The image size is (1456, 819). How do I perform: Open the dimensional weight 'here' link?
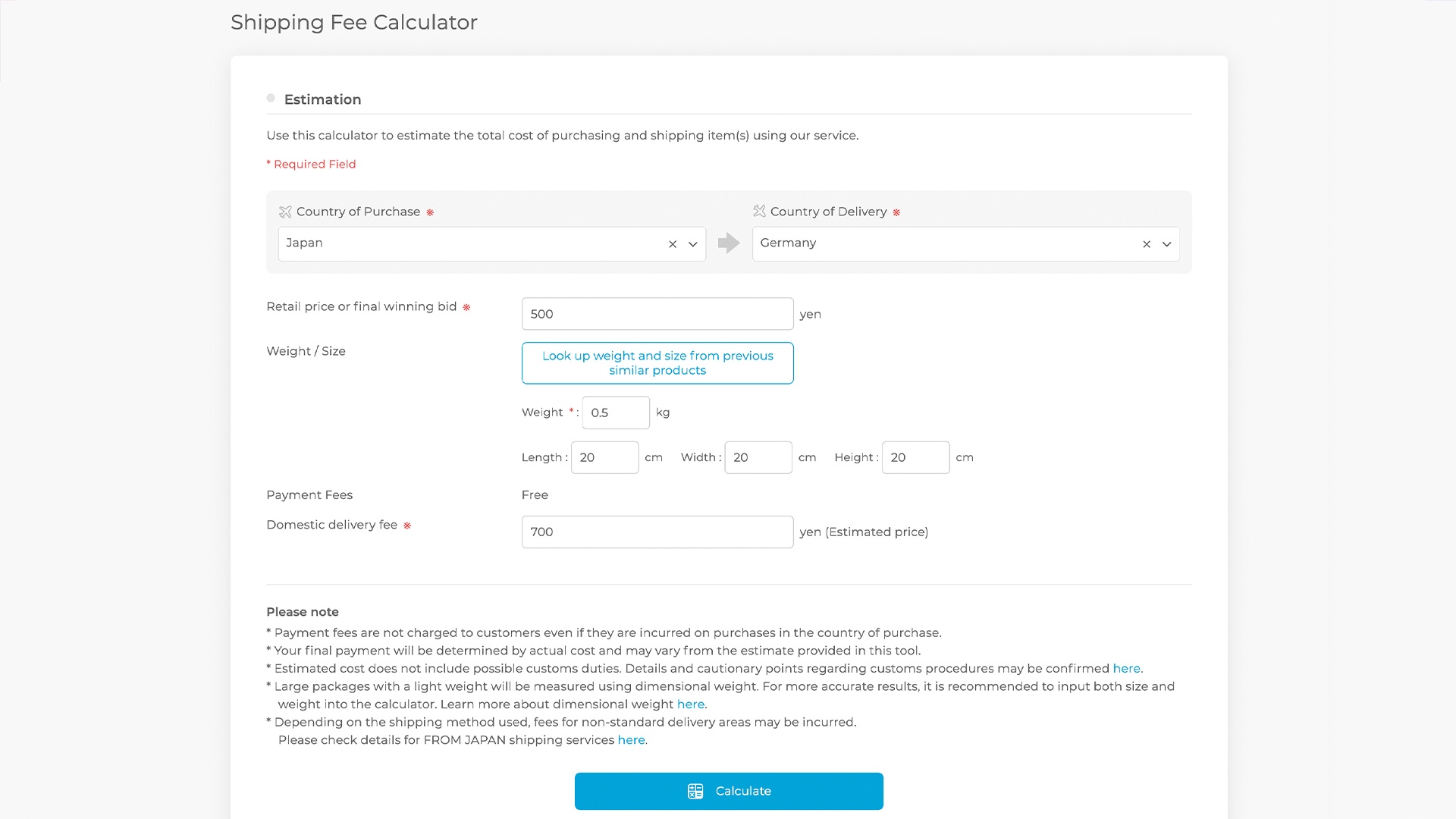(690, 704)
